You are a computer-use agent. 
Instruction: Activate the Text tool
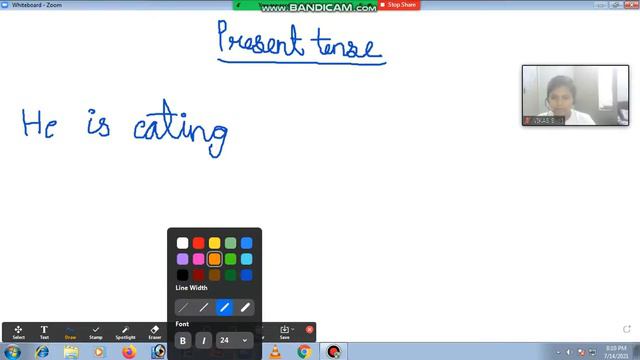[44, 332]
